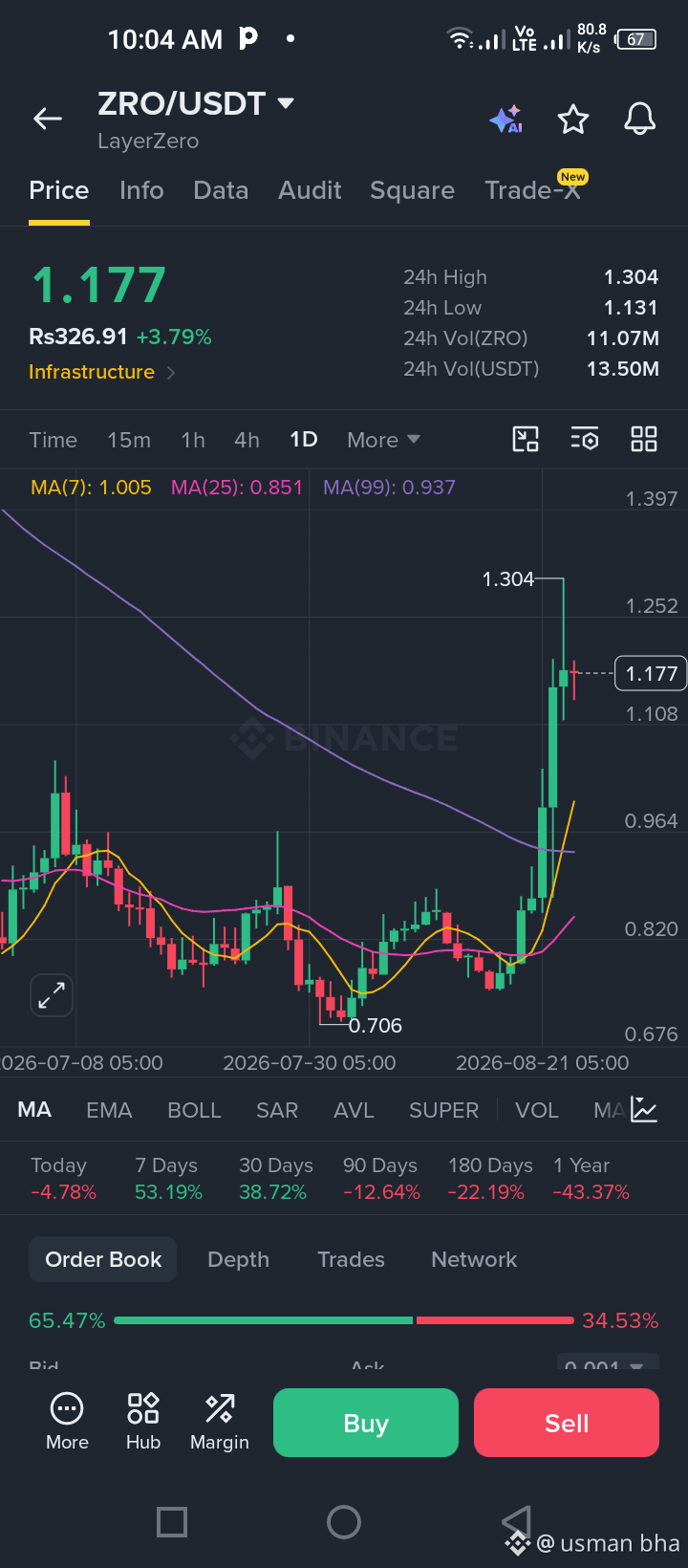Tap the red Sell button
This screenshot has height=1568, width=688.
click(567, 1423)
